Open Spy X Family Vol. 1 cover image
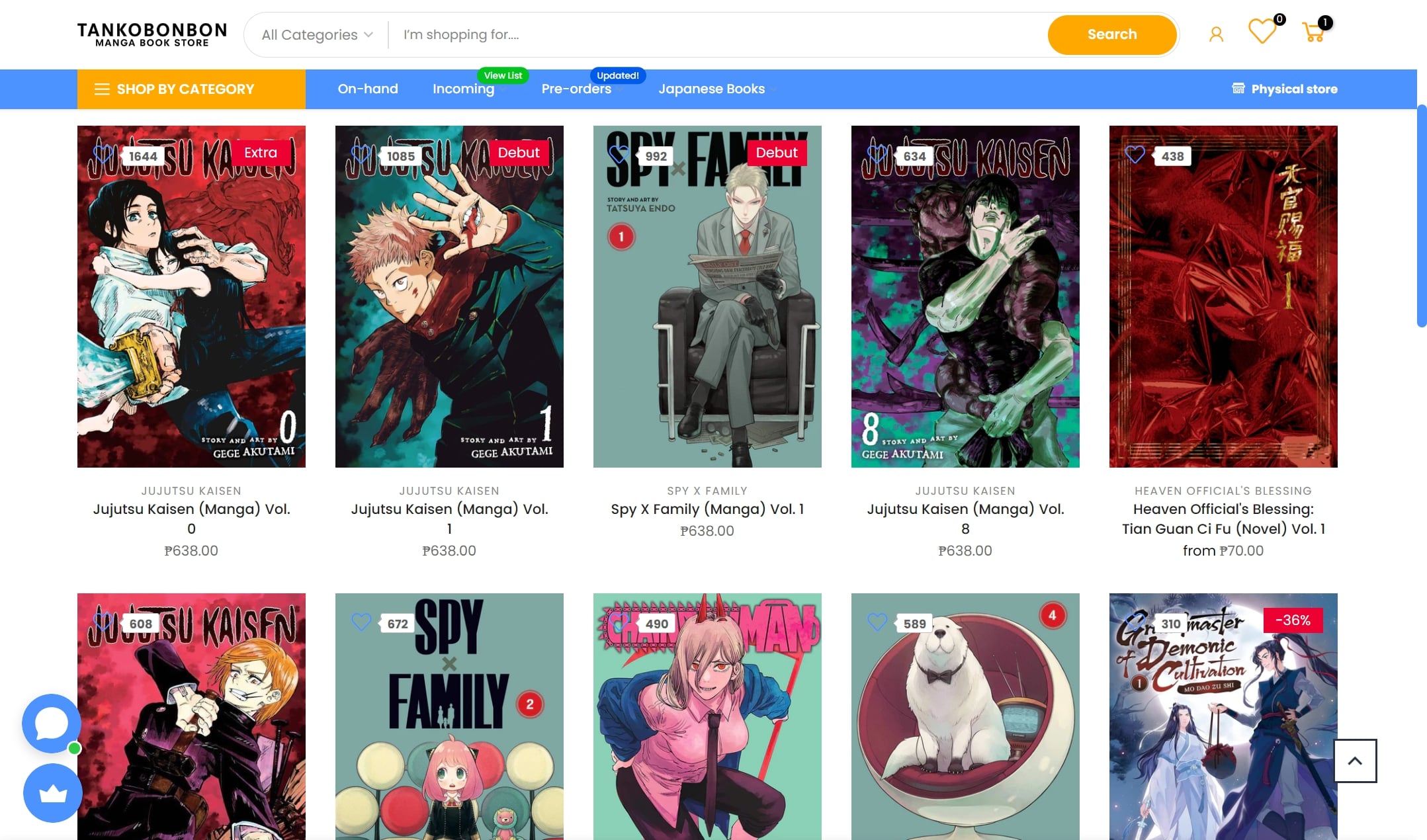This screenshot has width=1427, height=840. tap(707, 296)
